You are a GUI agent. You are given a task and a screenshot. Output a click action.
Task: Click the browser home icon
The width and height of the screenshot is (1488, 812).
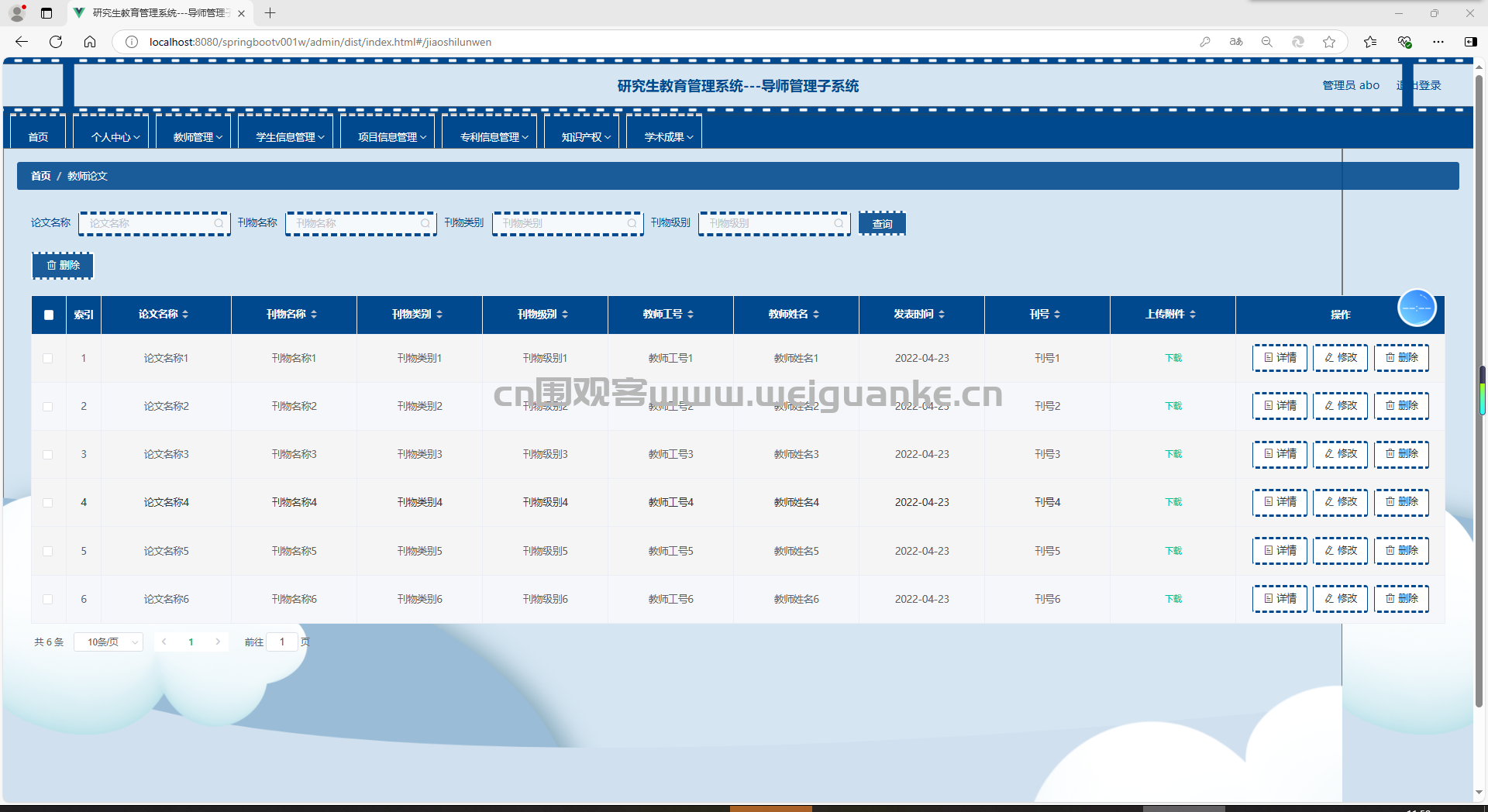(x=90, y=42)
